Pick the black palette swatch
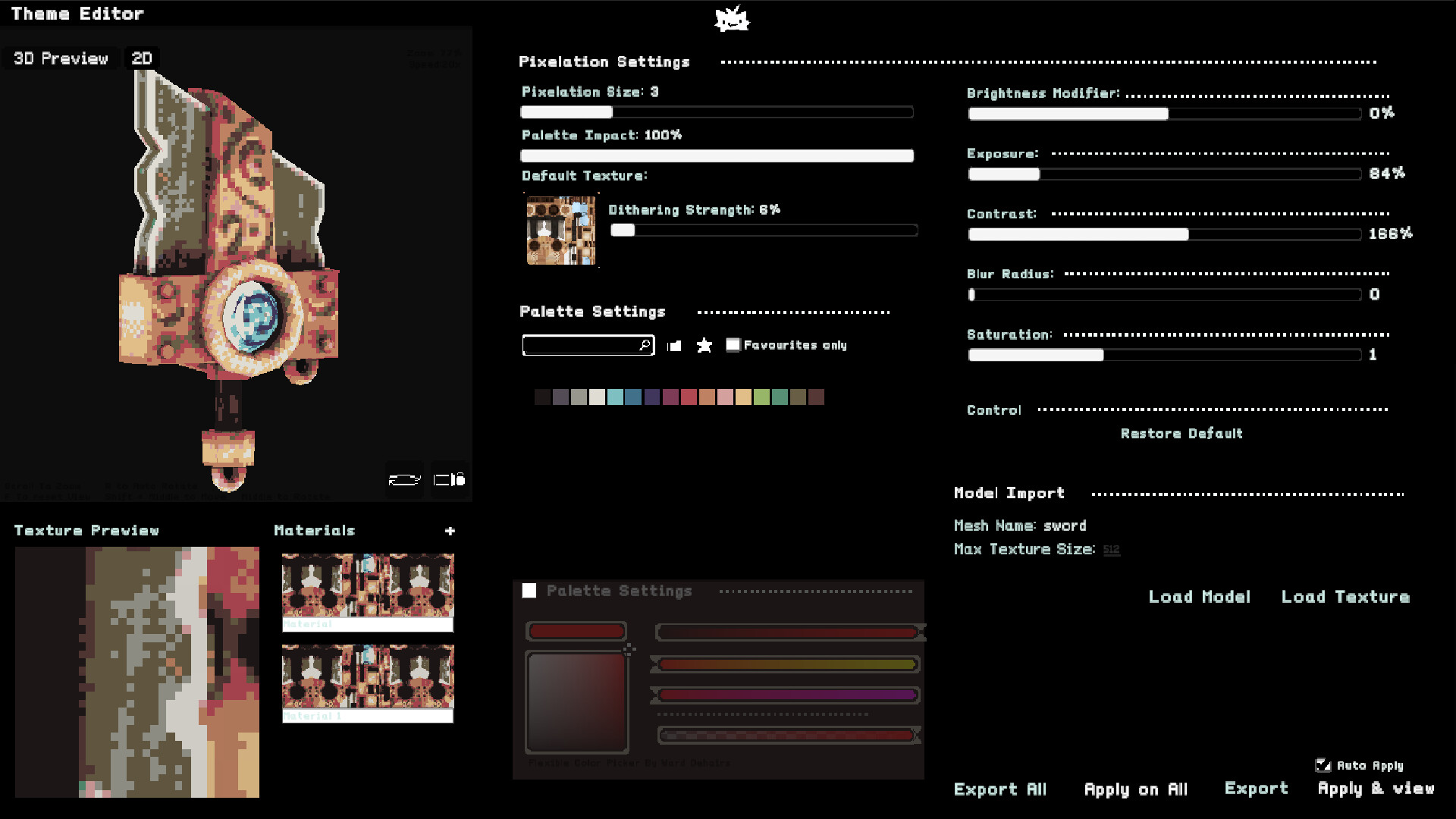This screenshot has width=1456, height=819. [542, 397]
